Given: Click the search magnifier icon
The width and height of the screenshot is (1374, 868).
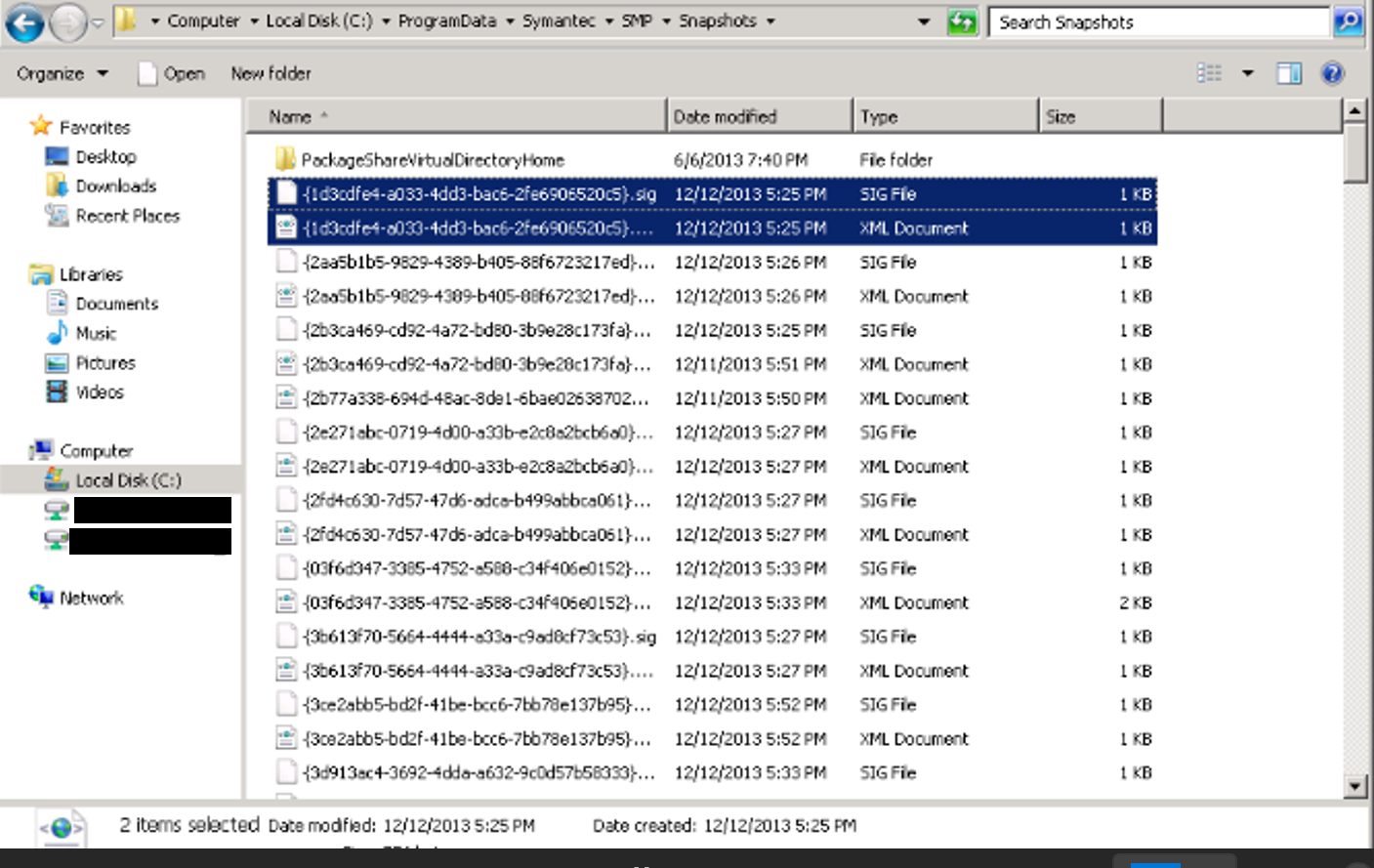Looking at the screenshot, I should click(x=1348, y=21).
